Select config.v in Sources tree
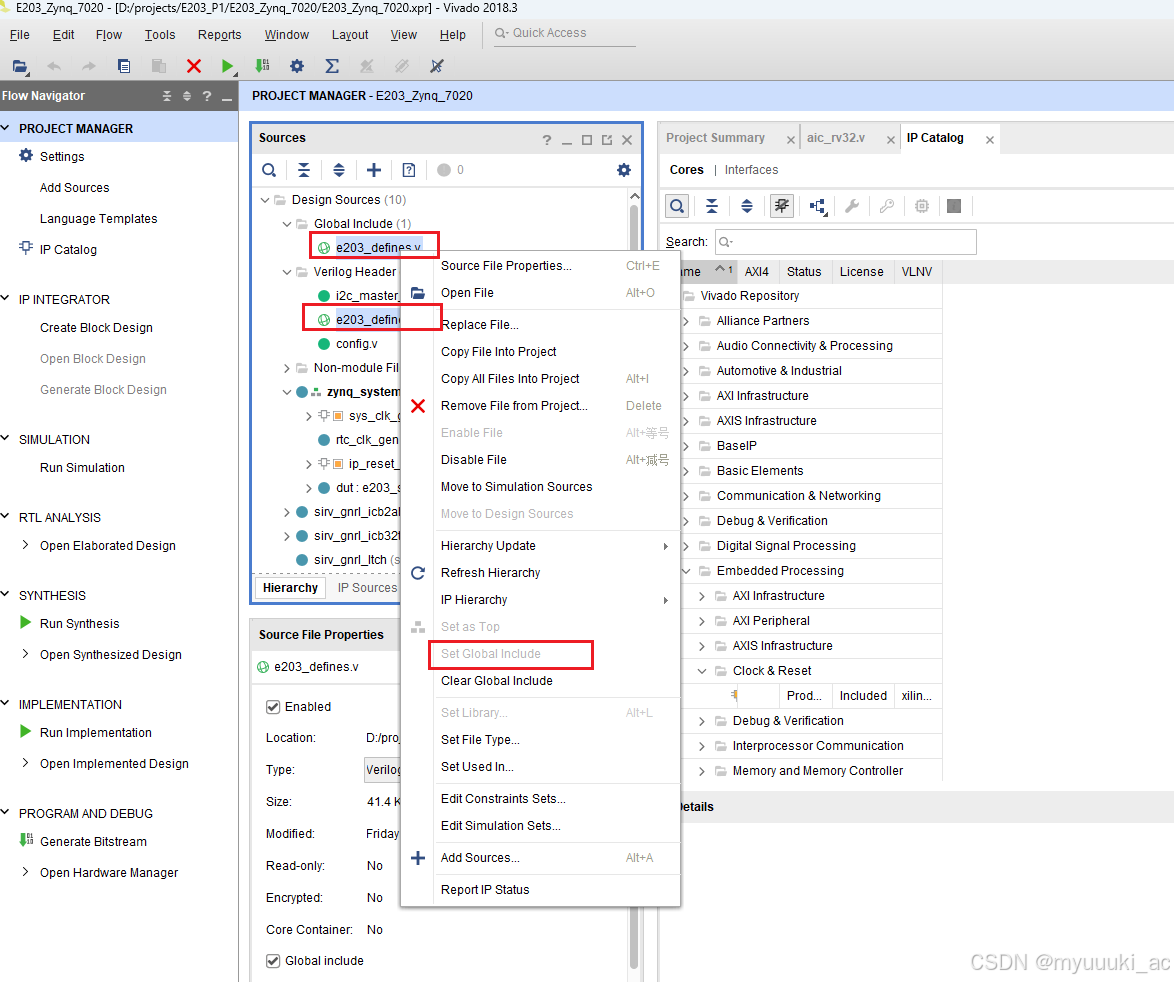 (356, 344)
